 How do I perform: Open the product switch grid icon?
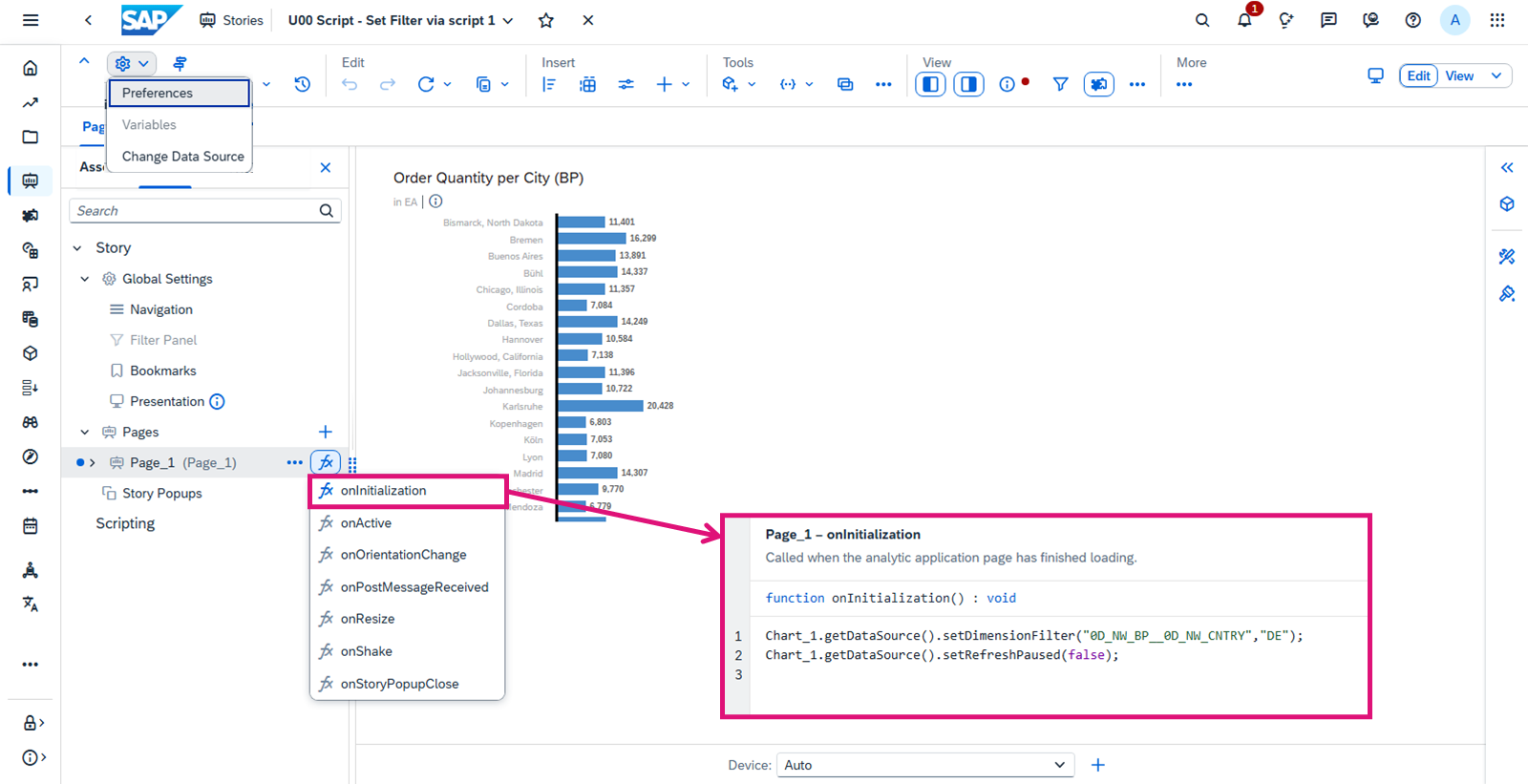click(x=1497, y=20)
